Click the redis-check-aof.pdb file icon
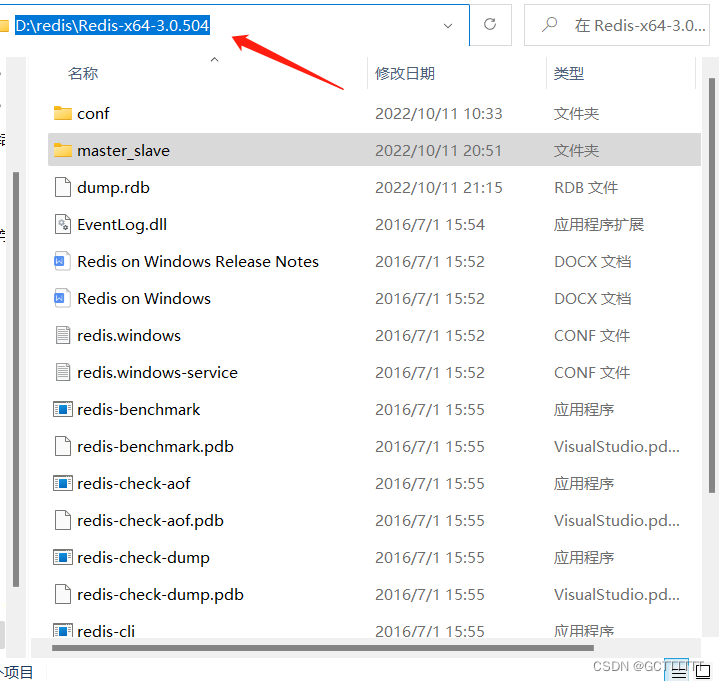Viewport: 719px width, 681px height. (x=62, y=520)
